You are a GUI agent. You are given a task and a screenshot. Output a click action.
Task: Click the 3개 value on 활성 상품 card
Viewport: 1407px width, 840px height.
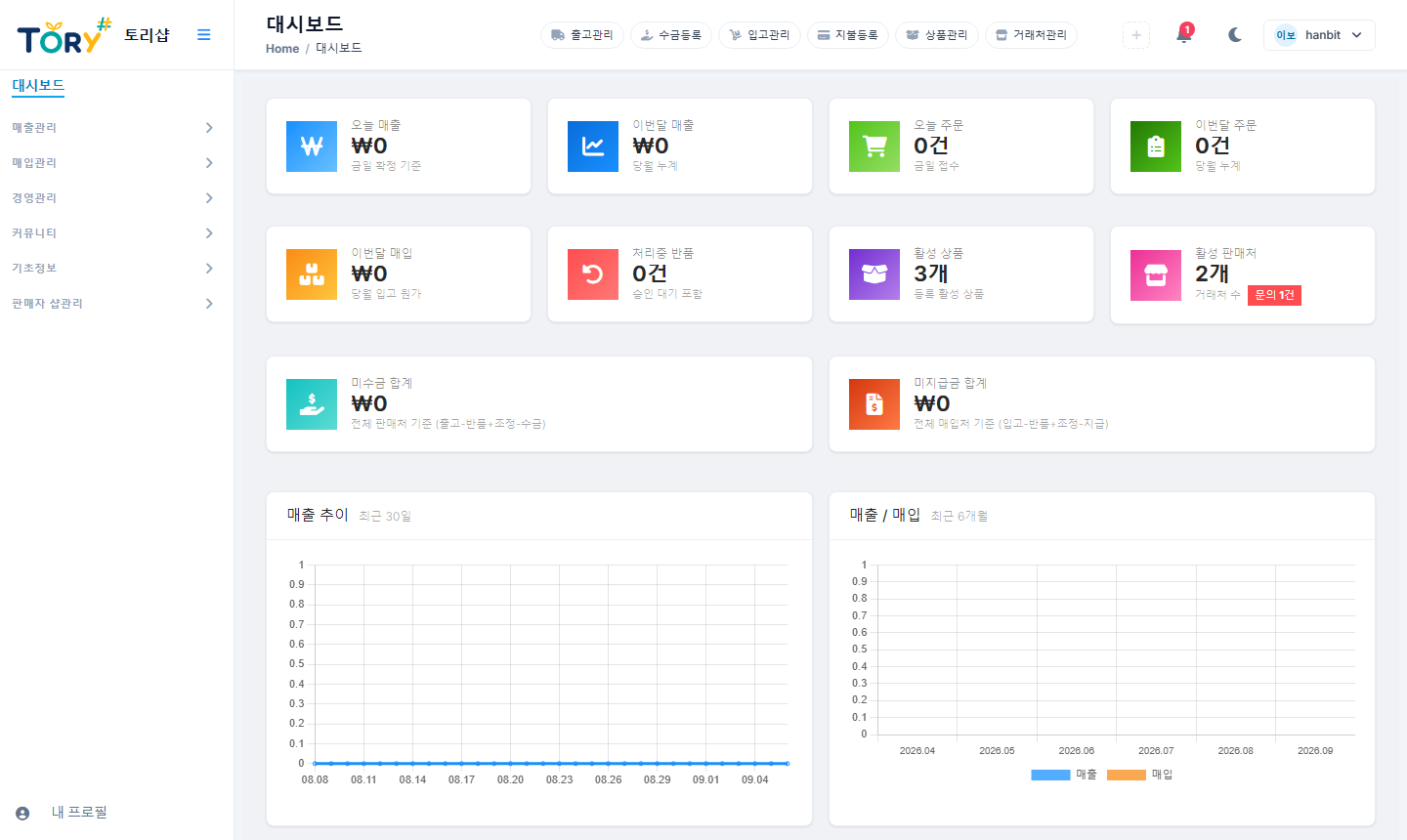pos(931,273)
